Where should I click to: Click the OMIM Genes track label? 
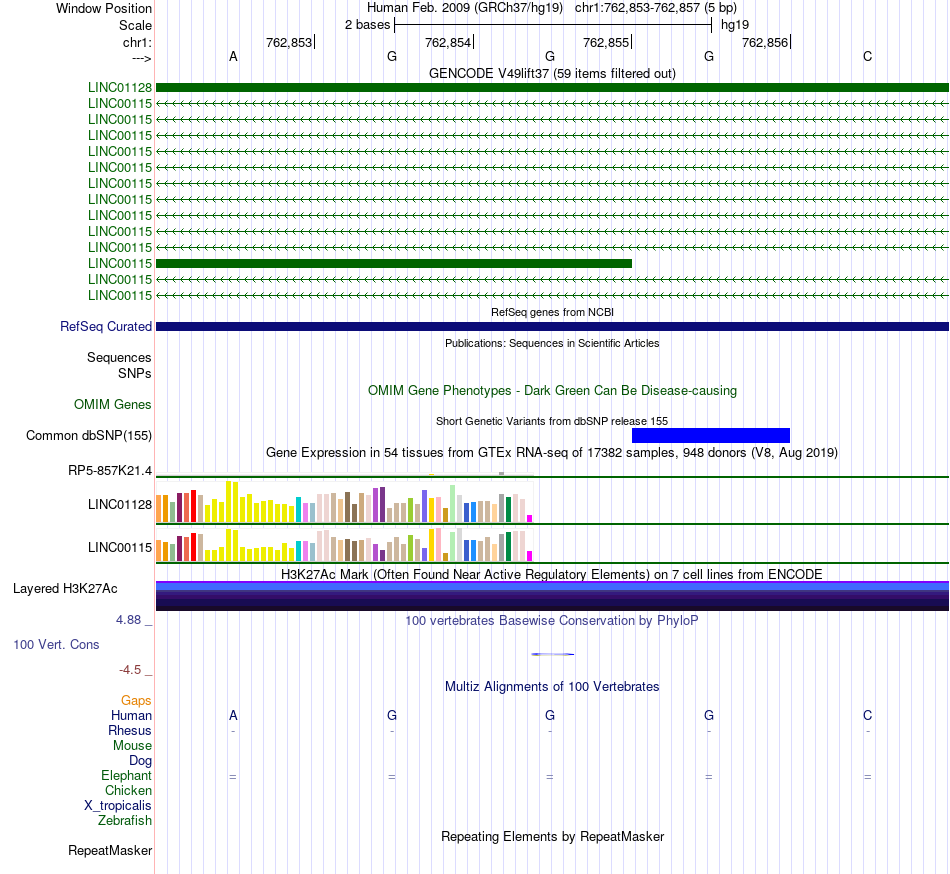(112, 405)
